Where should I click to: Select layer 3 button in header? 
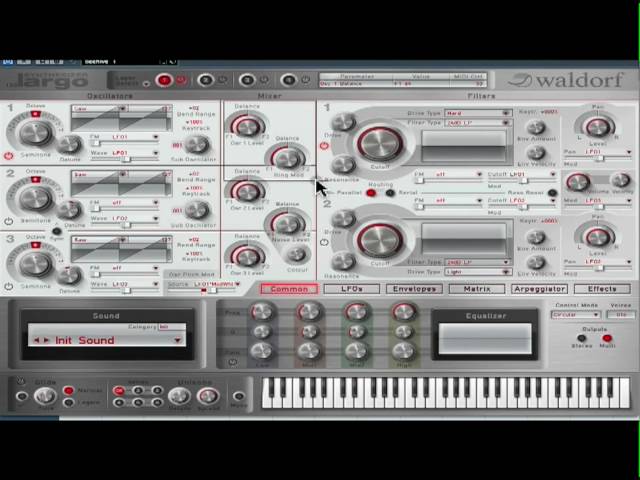247,80
